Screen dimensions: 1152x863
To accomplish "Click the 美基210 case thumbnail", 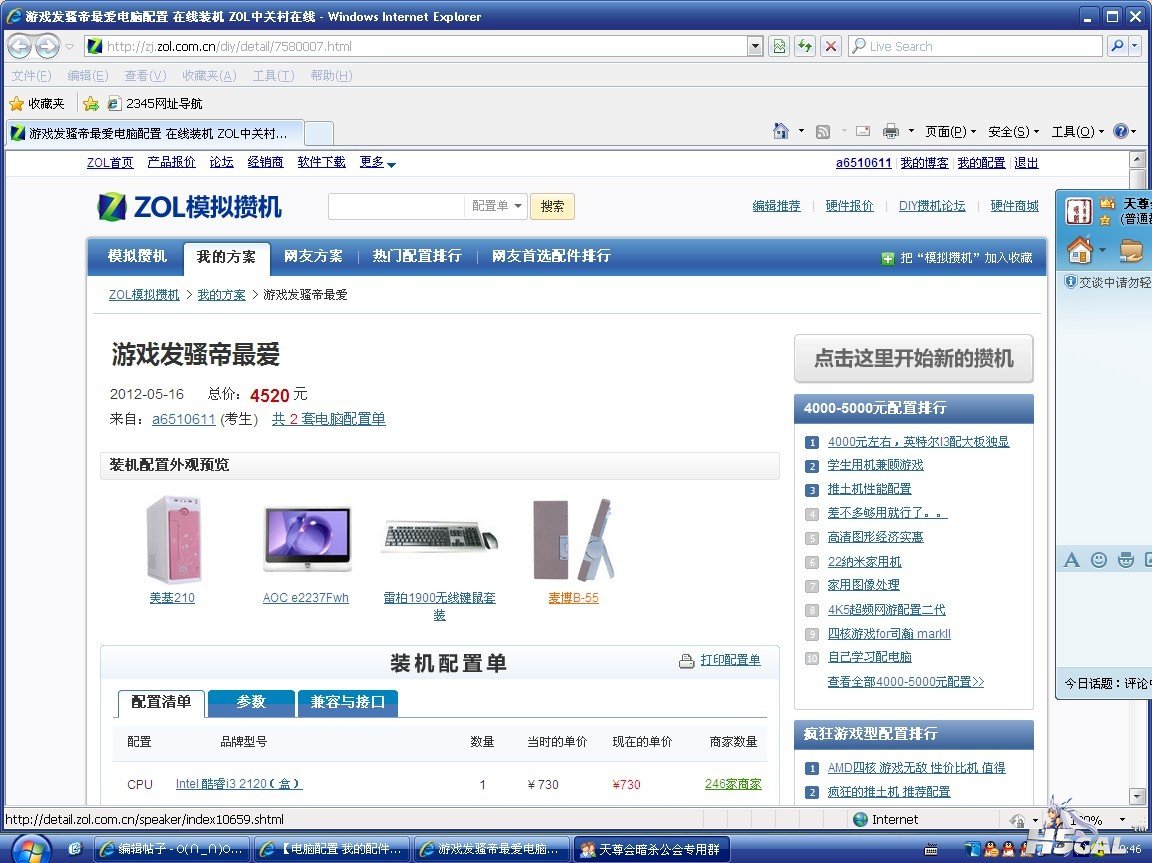I will tap(173, 540).
